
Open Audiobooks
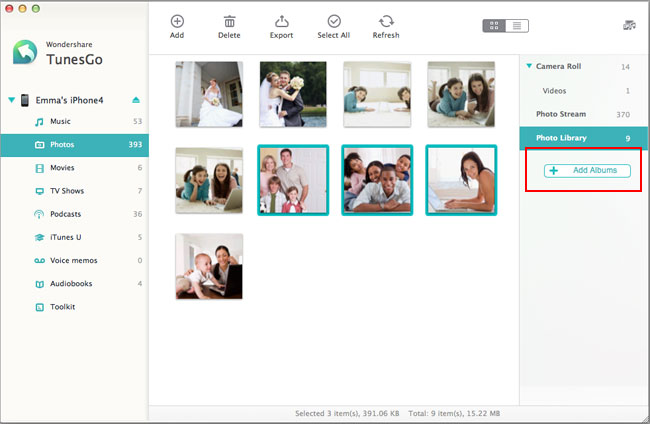tap(75, 284)
